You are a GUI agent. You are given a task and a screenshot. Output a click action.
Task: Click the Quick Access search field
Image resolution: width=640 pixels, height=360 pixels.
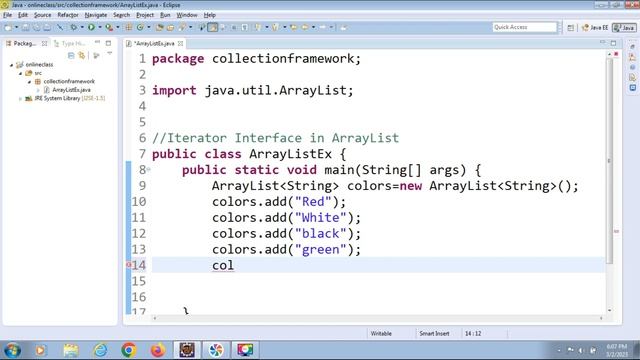point(524,27)
